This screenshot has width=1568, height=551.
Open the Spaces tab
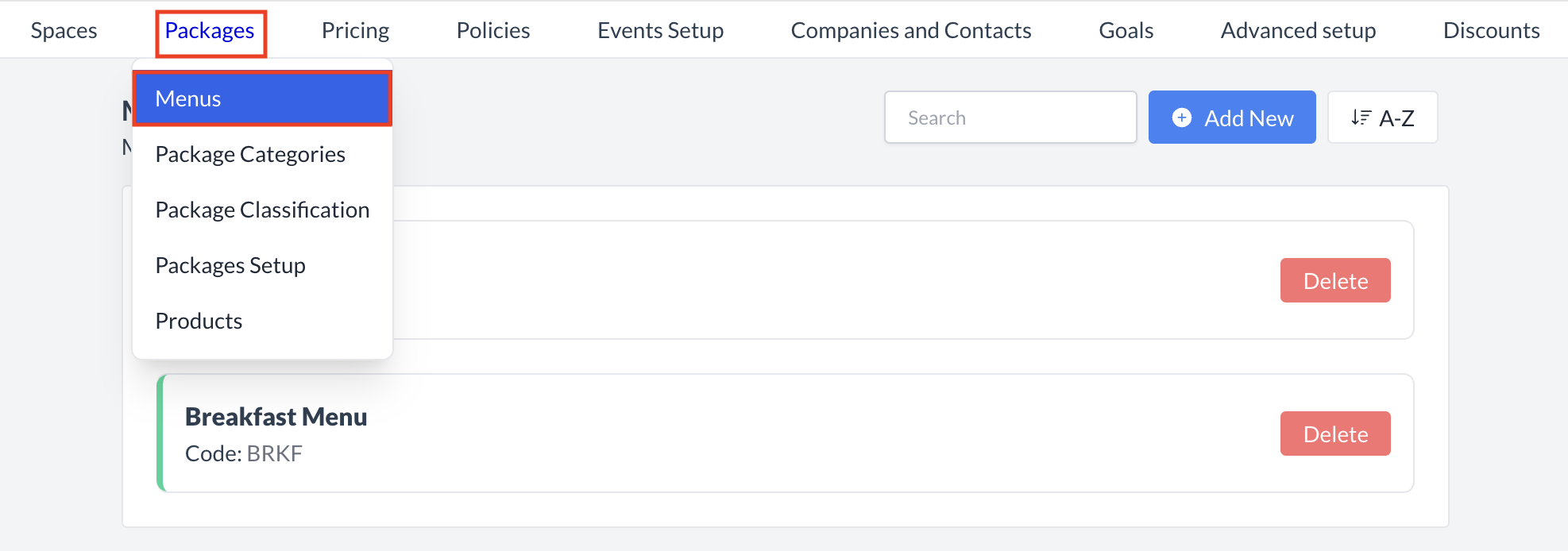coord(64,30)
